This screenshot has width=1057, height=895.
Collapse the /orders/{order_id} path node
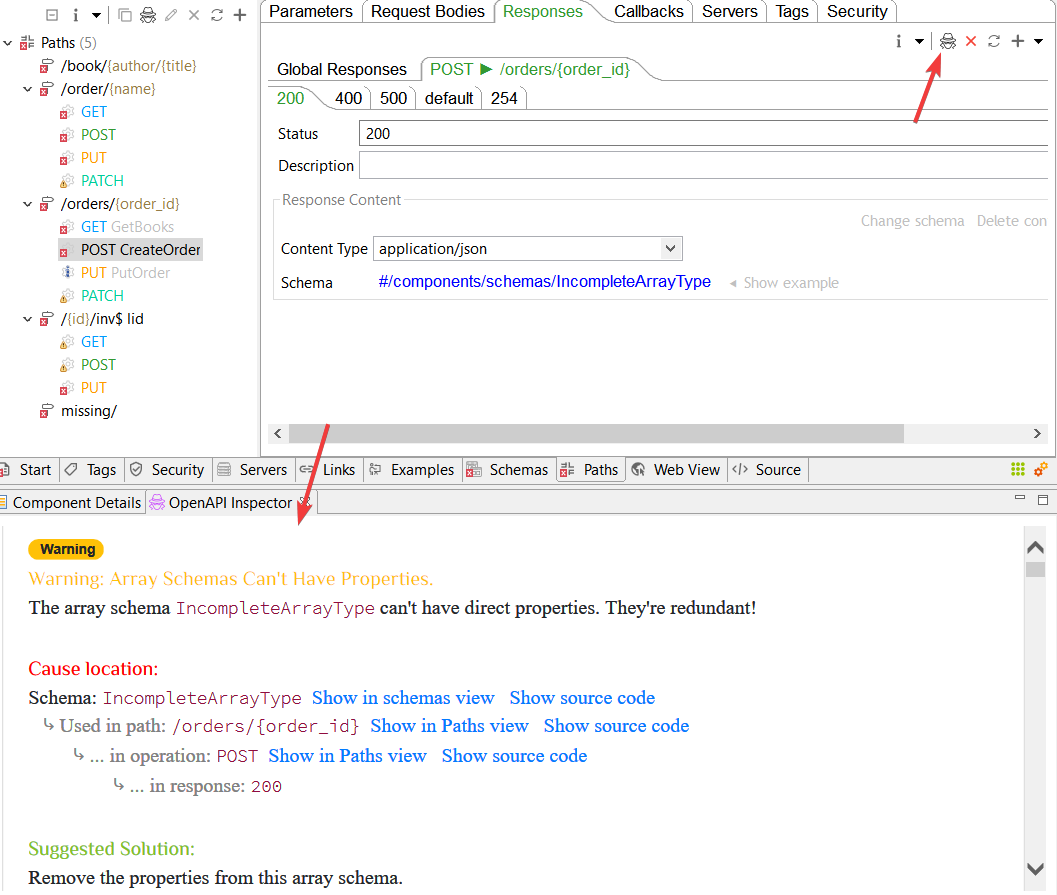tap(26, 204)
